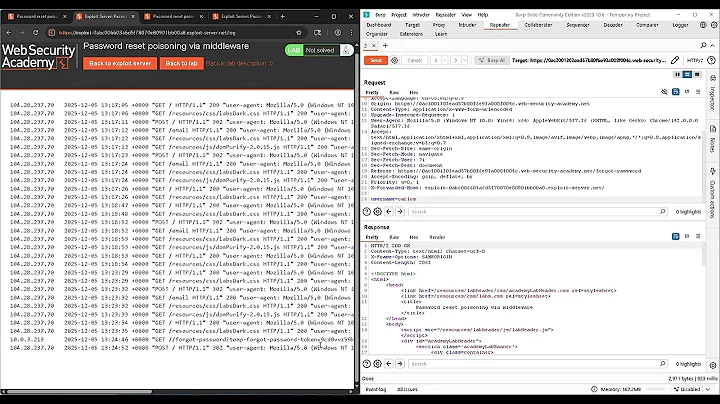Open the history dropdown beside the next arrow
The width and height of the screenshot is (720, 404).
[464, 60]
